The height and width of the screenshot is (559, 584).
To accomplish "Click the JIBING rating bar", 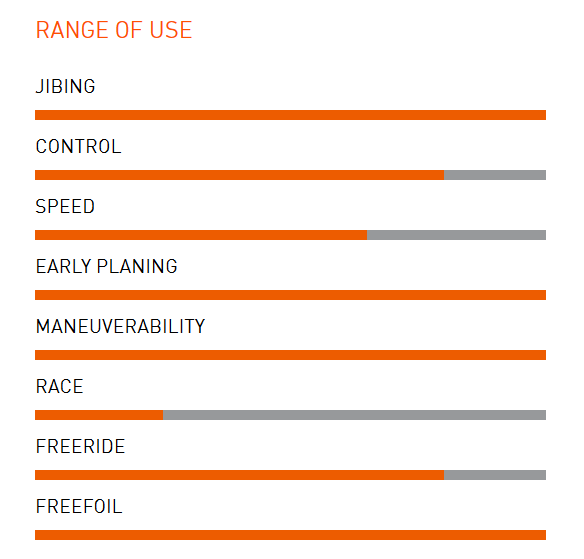I will pyautogui.click(x=291, y=115).
